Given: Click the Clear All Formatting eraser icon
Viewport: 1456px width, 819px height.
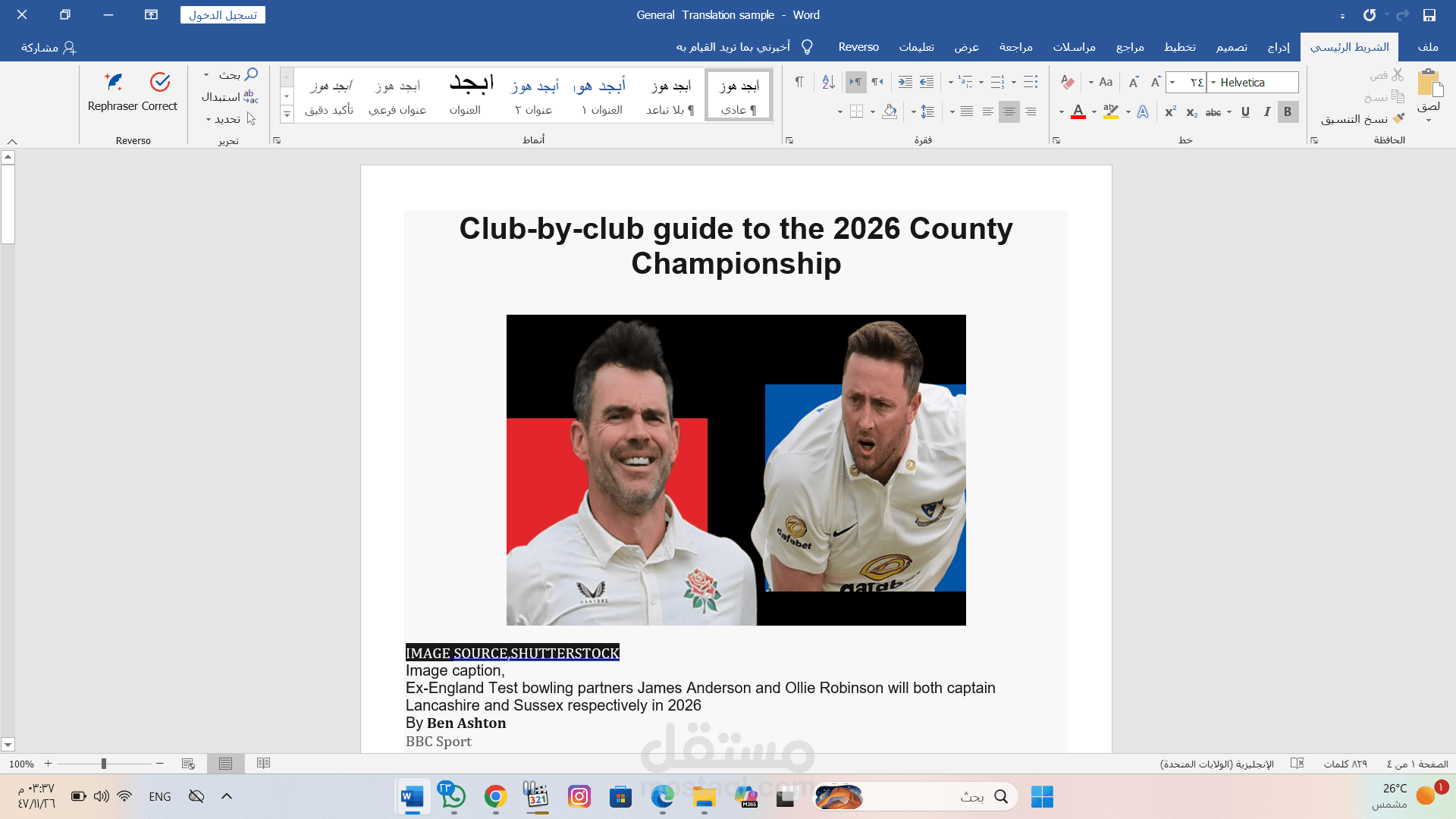Looking at the screenshot, I should pyautogui.click(x=1068, y=82).
